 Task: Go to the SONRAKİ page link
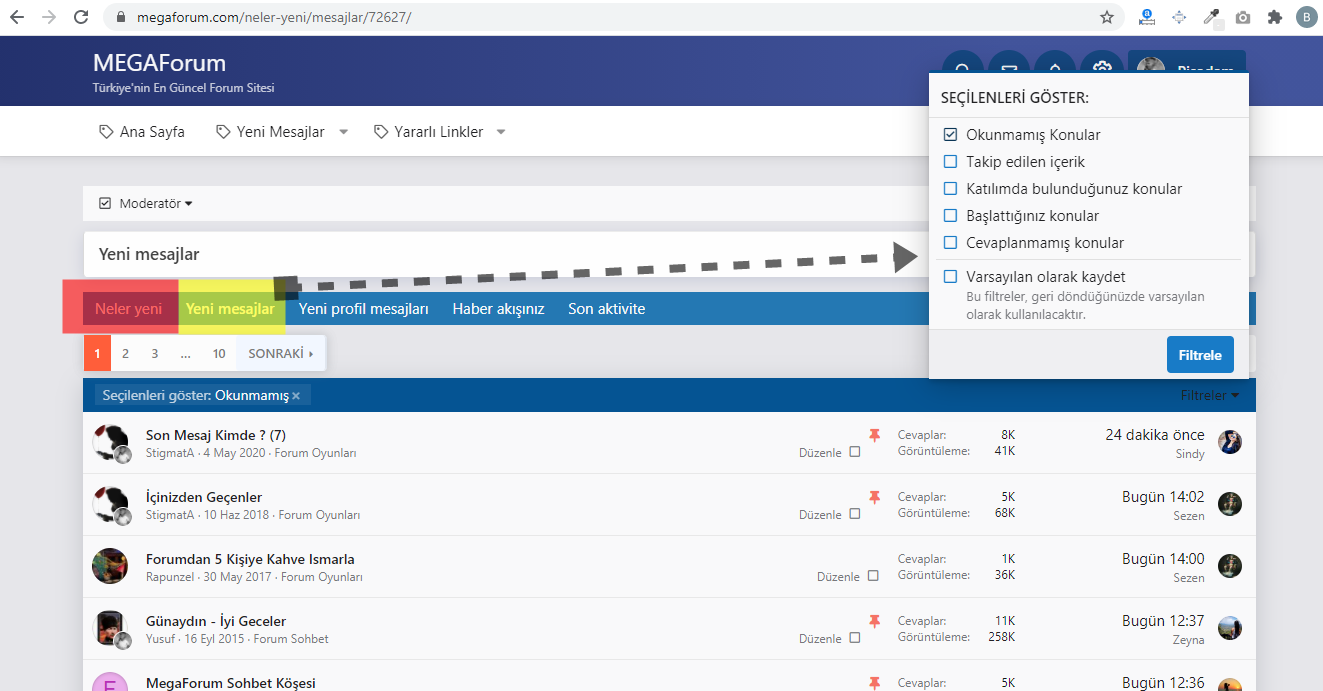pos(280,354)
